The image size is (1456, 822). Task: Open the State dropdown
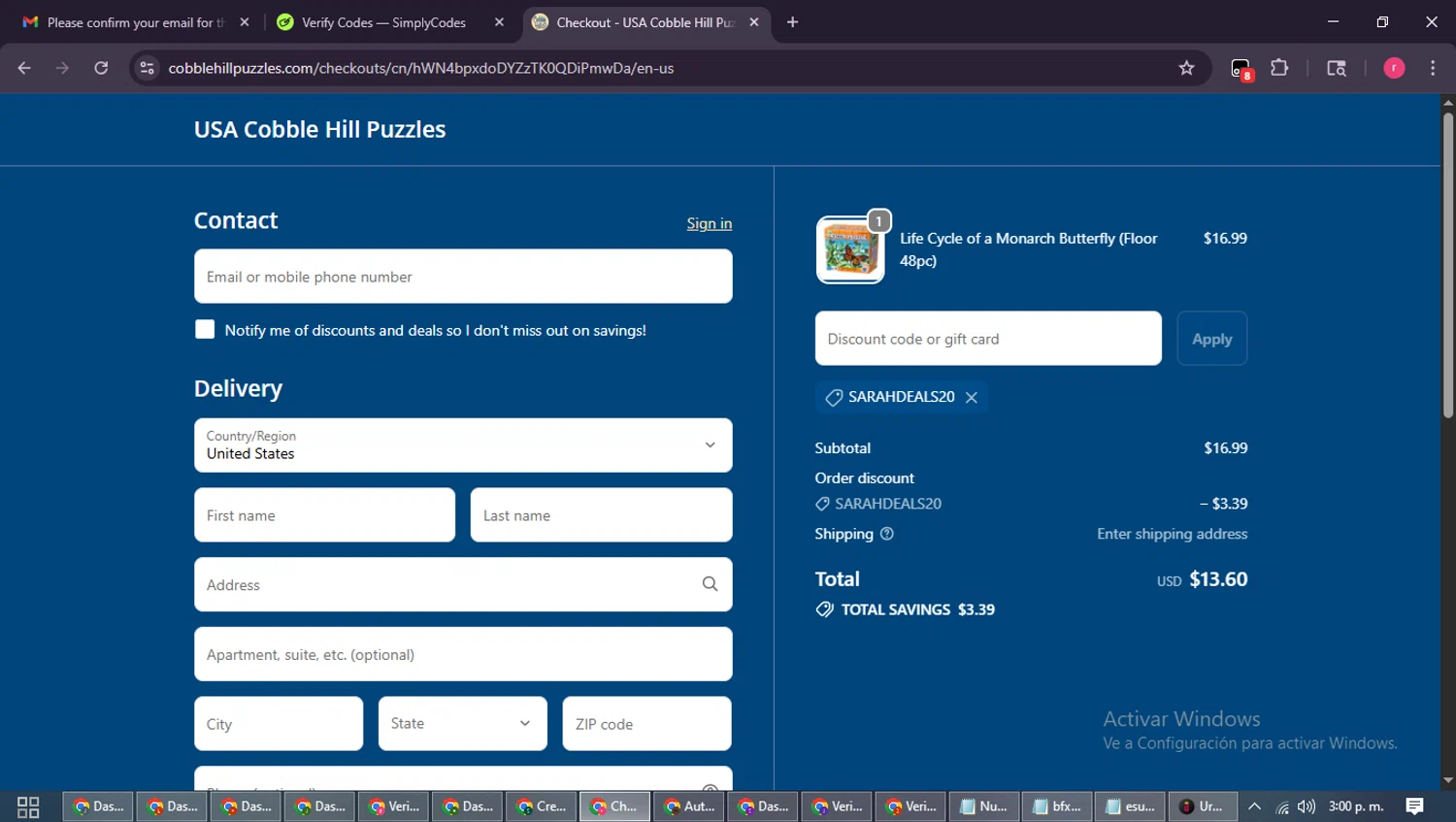click(x=463, y=724)
